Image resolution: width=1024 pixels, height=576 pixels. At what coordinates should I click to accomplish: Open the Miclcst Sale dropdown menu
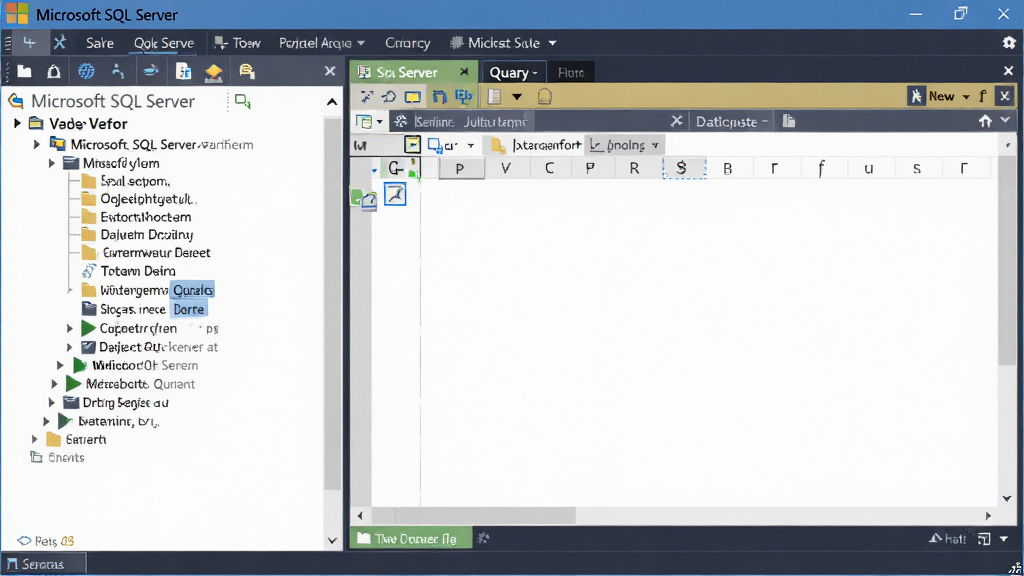(503, 43)
